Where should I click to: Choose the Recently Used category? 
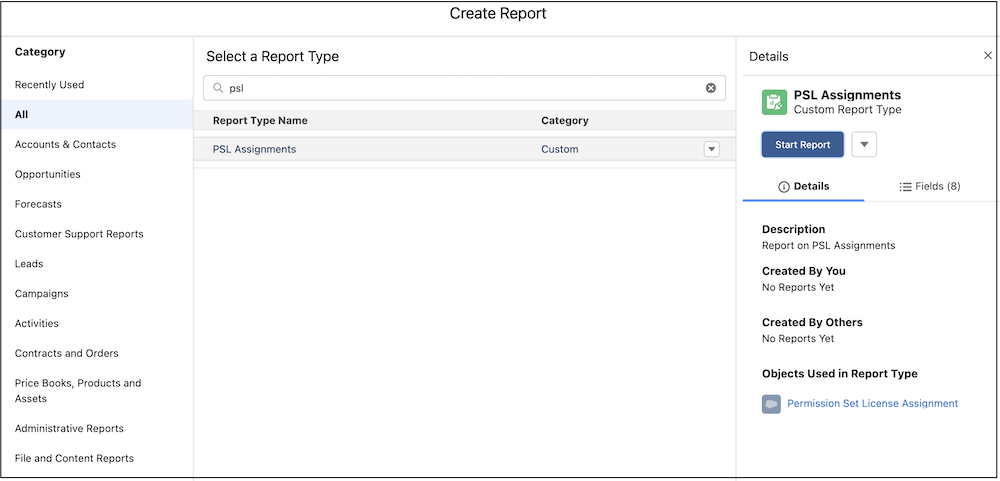point(49,85)
